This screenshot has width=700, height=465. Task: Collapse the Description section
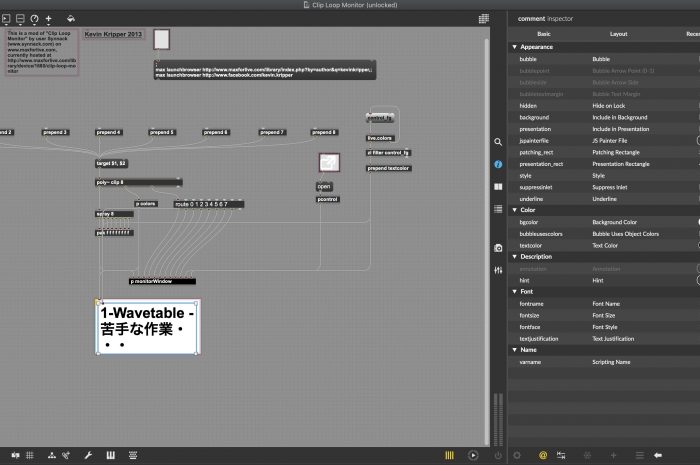(514, 257)
